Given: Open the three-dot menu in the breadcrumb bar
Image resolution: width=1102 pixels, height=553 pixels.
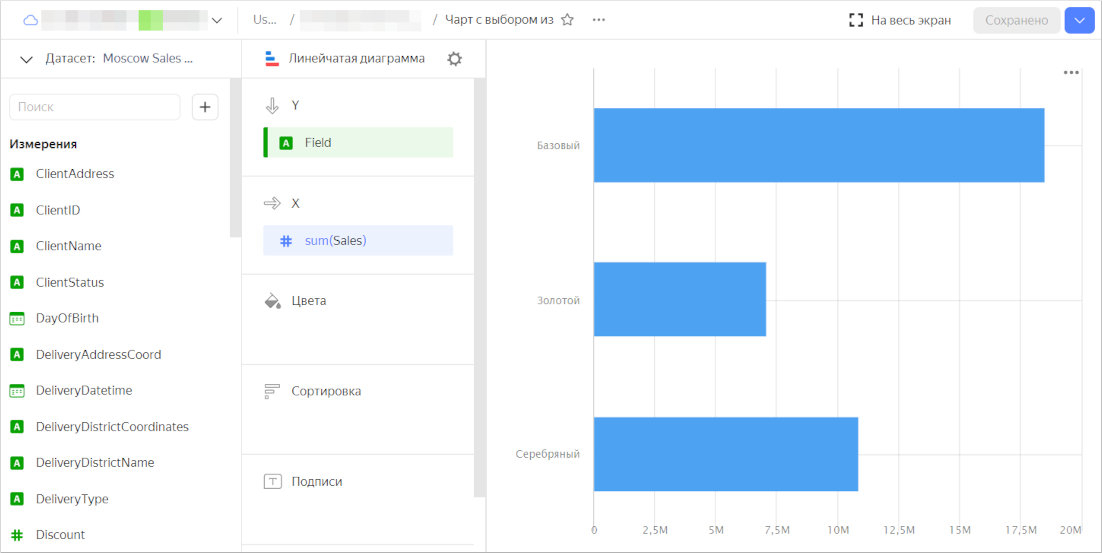Looking at the screenshot, I should pos(599,20).
